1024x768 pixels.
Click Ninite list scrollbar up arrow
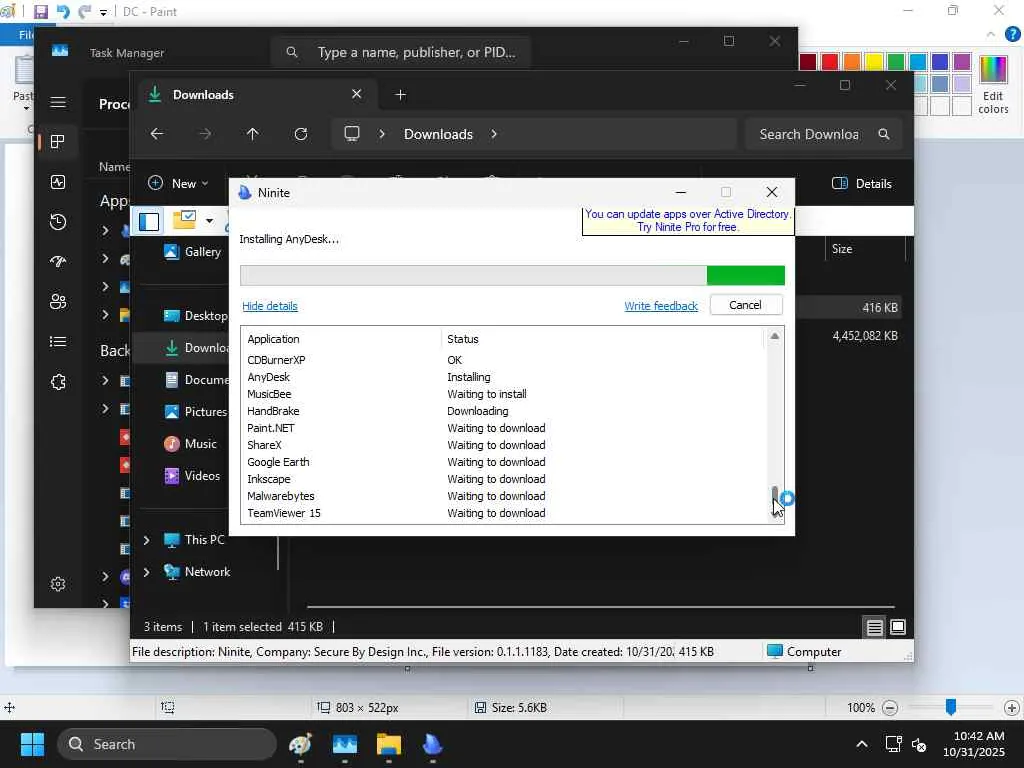click(775, 337)
